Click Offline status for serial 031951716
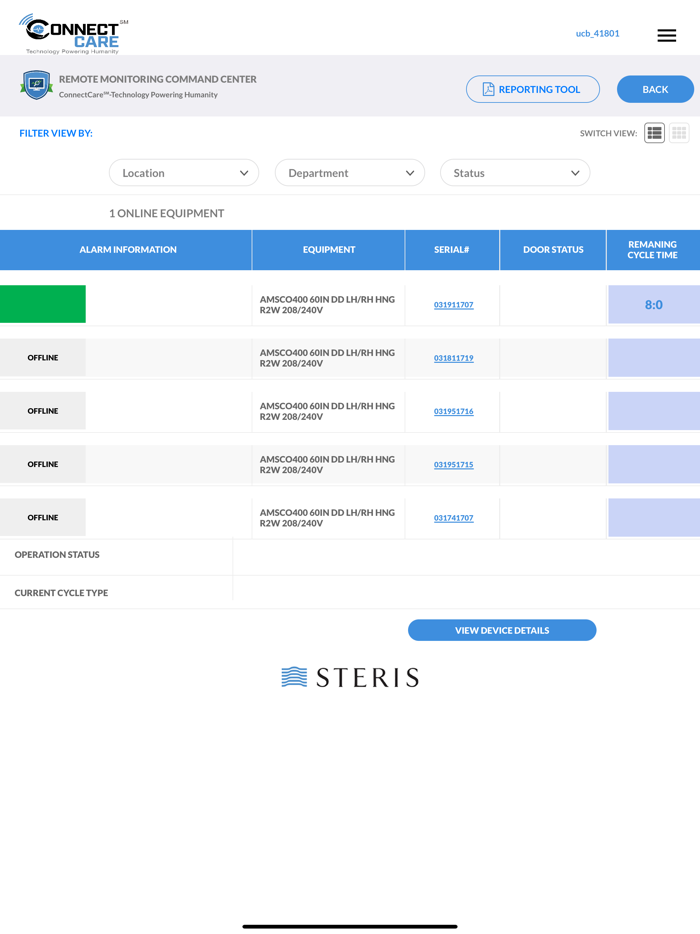The height and width of the screenshot is (934, 700). [43, 411]
